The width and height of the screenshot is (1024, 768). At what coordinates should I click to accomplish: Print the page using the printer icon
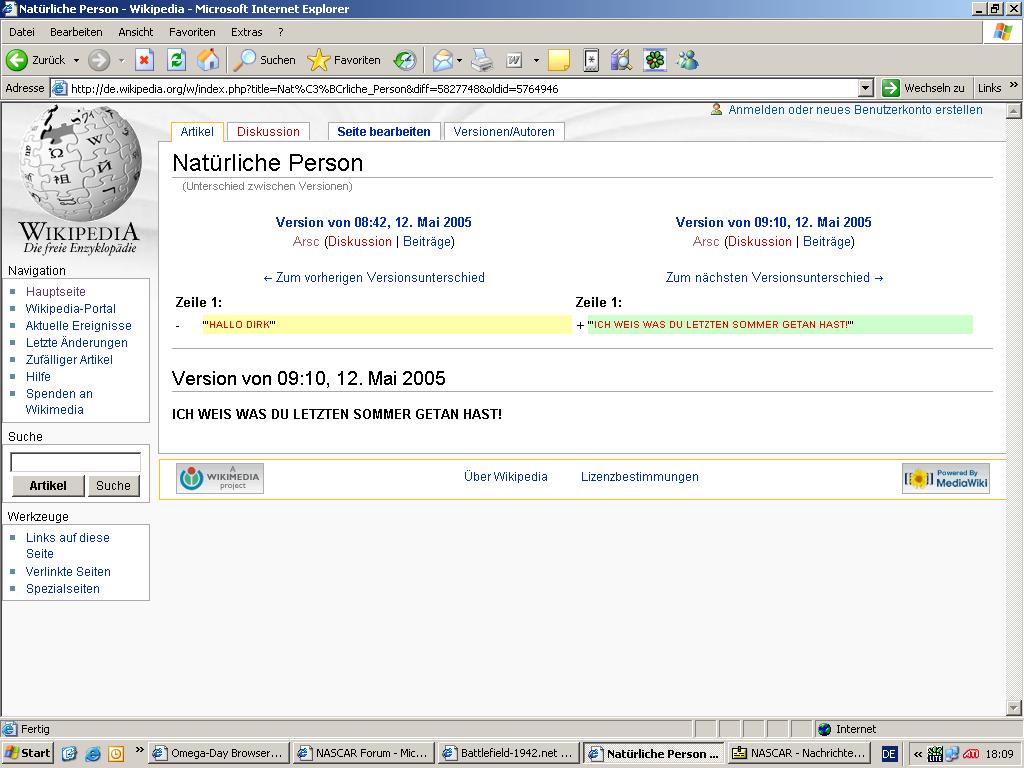(x=483, y=60)
